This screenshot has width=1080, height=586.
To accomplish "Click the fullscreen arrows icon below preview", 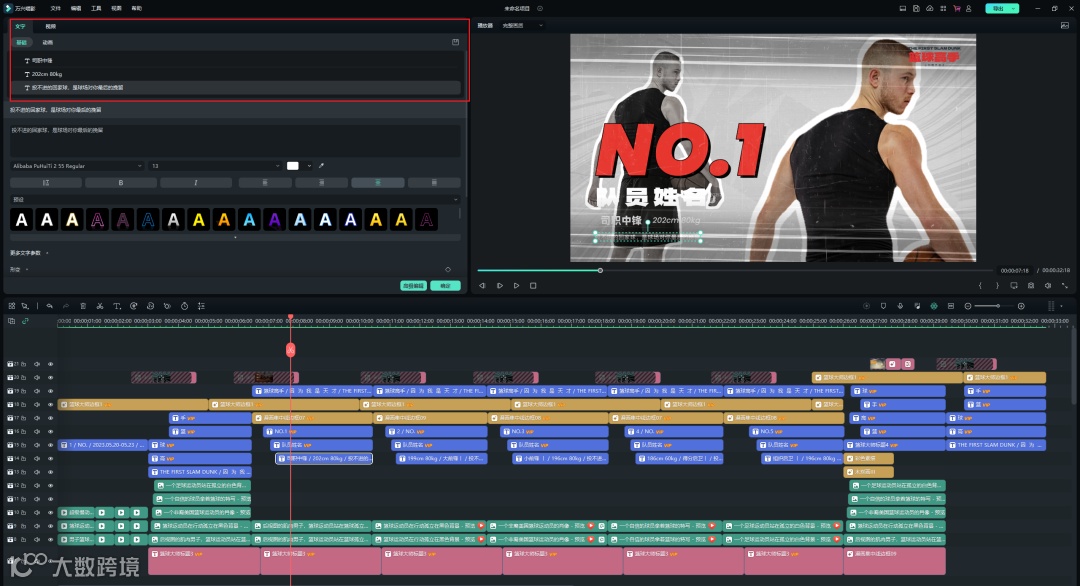I will pyautogui.click(x=1065, y=285).
